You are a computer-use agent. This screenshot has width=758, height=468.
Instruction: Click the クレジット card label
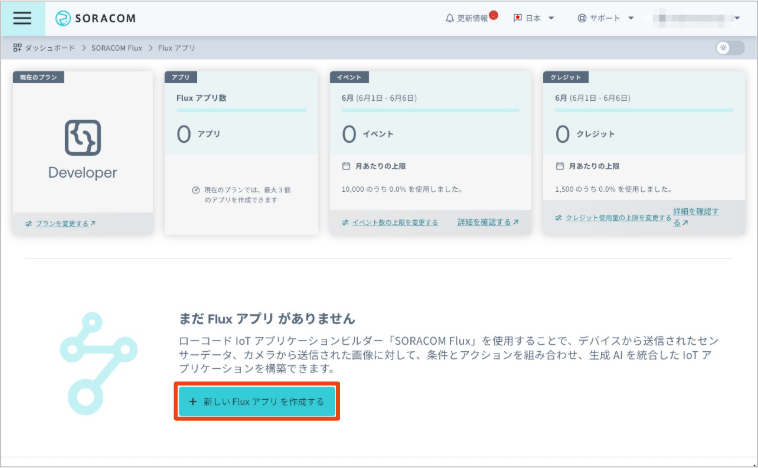[x=565, y=77]
